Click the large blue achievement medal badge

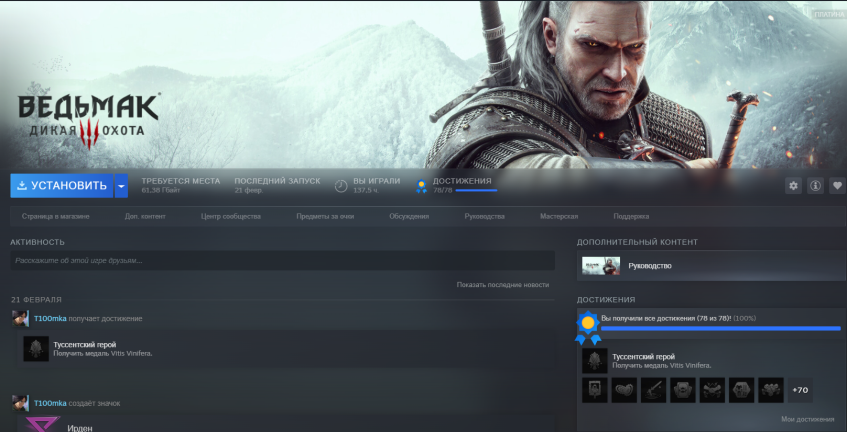tap(588, 325)
